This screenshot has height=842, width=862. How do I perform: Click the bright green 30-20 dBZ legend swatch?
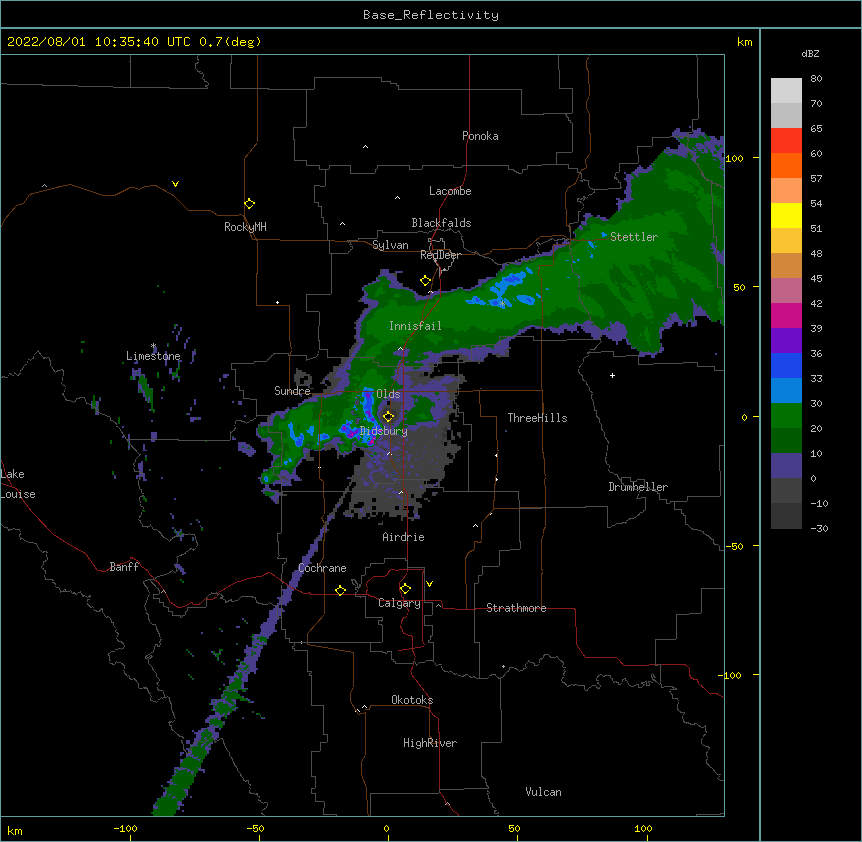pos(786,416)
